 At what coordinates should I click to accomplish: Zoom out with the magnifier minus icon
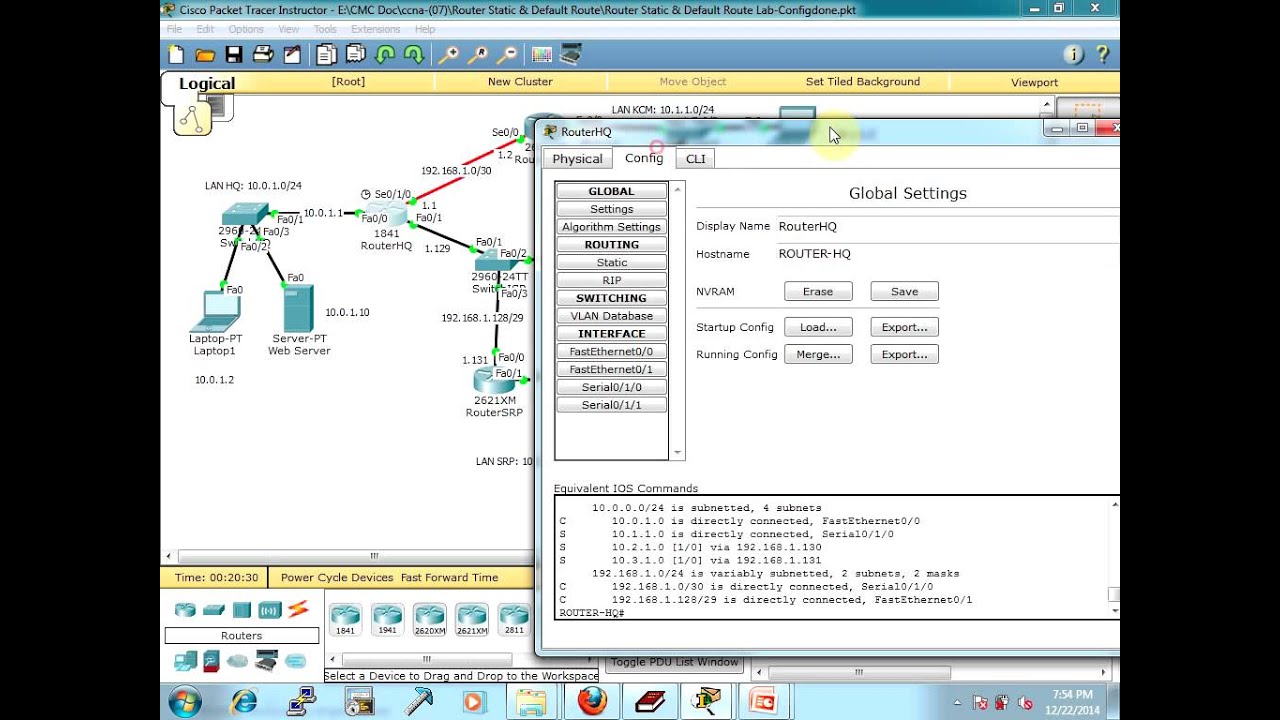coord(507,55)
